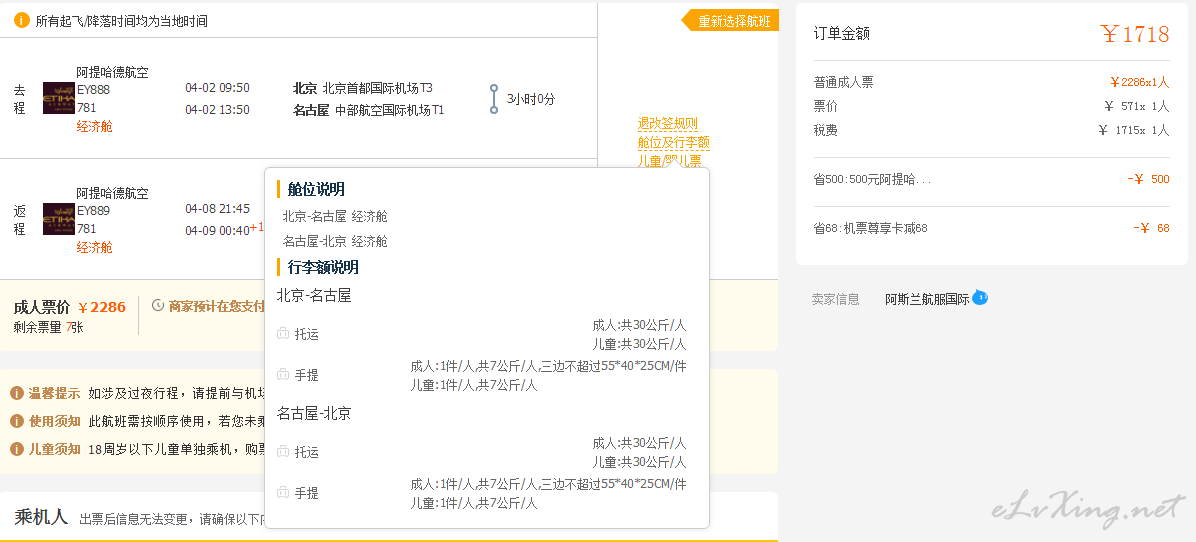1196x542 pixels.
Task: Click departure time 04-02 09:50
Action: [x=217, y=88]
